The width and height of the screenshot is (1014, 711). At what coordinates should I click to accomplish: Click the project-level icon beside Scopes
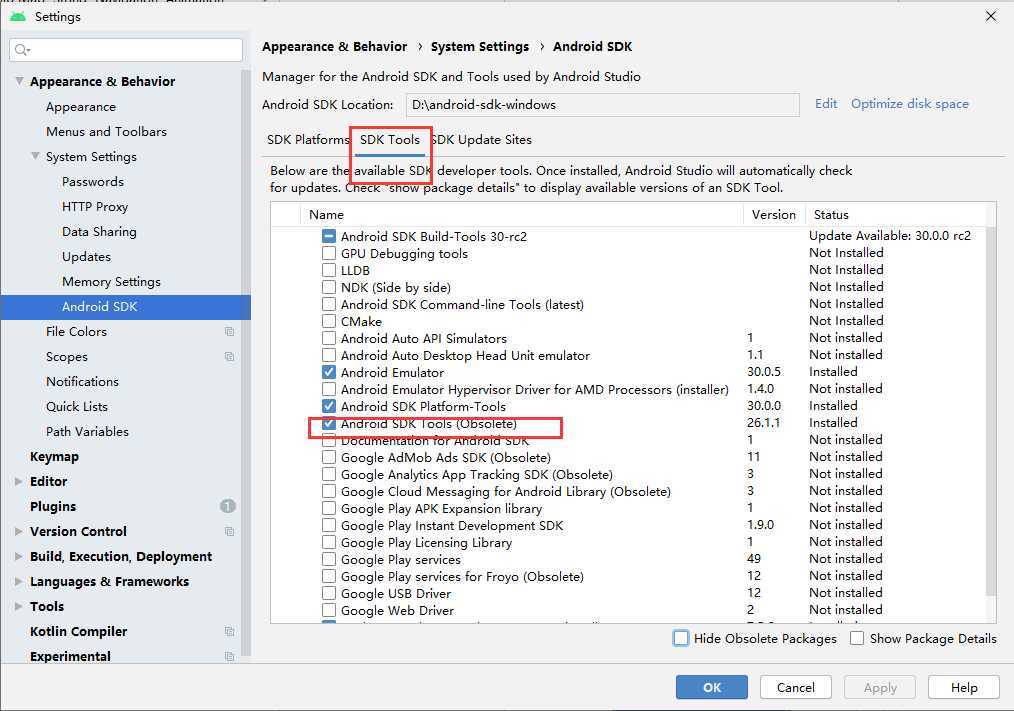[x=229, y=356]
